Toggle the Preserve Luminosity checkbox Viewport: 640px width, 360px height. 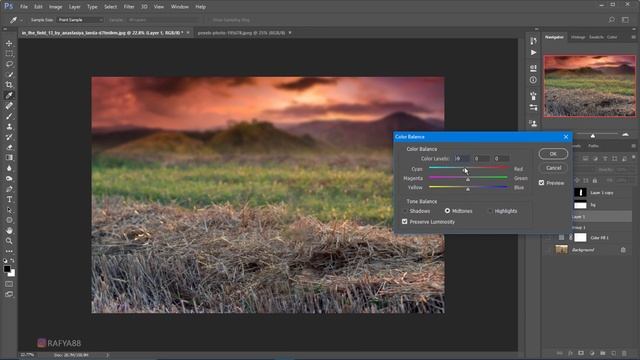click(x=404, y=222)
